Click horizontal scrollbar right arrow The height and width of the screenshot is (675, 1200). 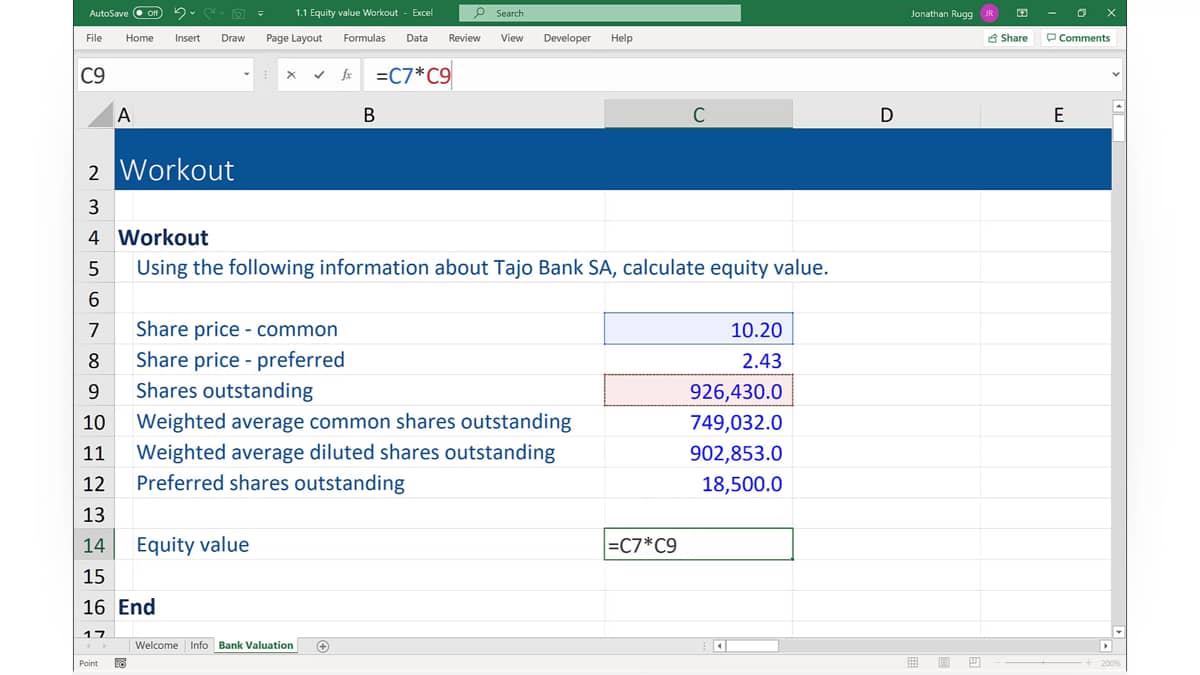click(x=1105, y=646)
